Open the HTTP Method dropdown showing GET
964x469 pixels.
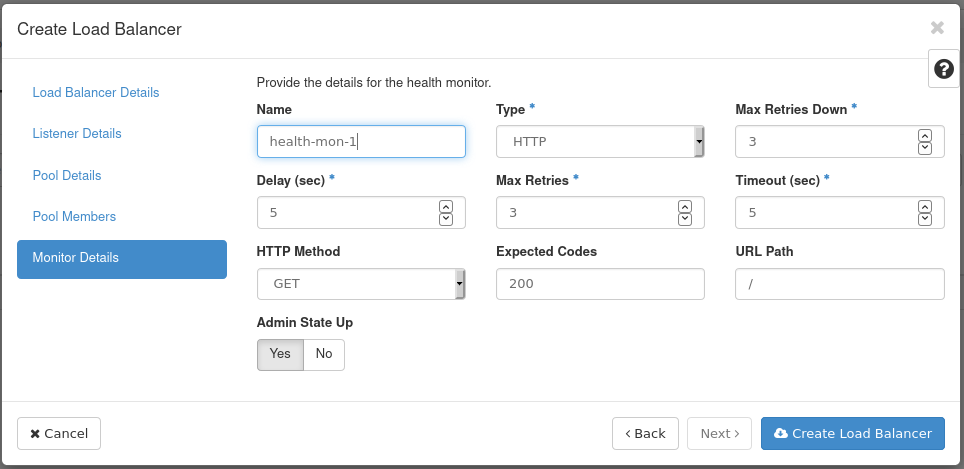click(x=361, y=284)
